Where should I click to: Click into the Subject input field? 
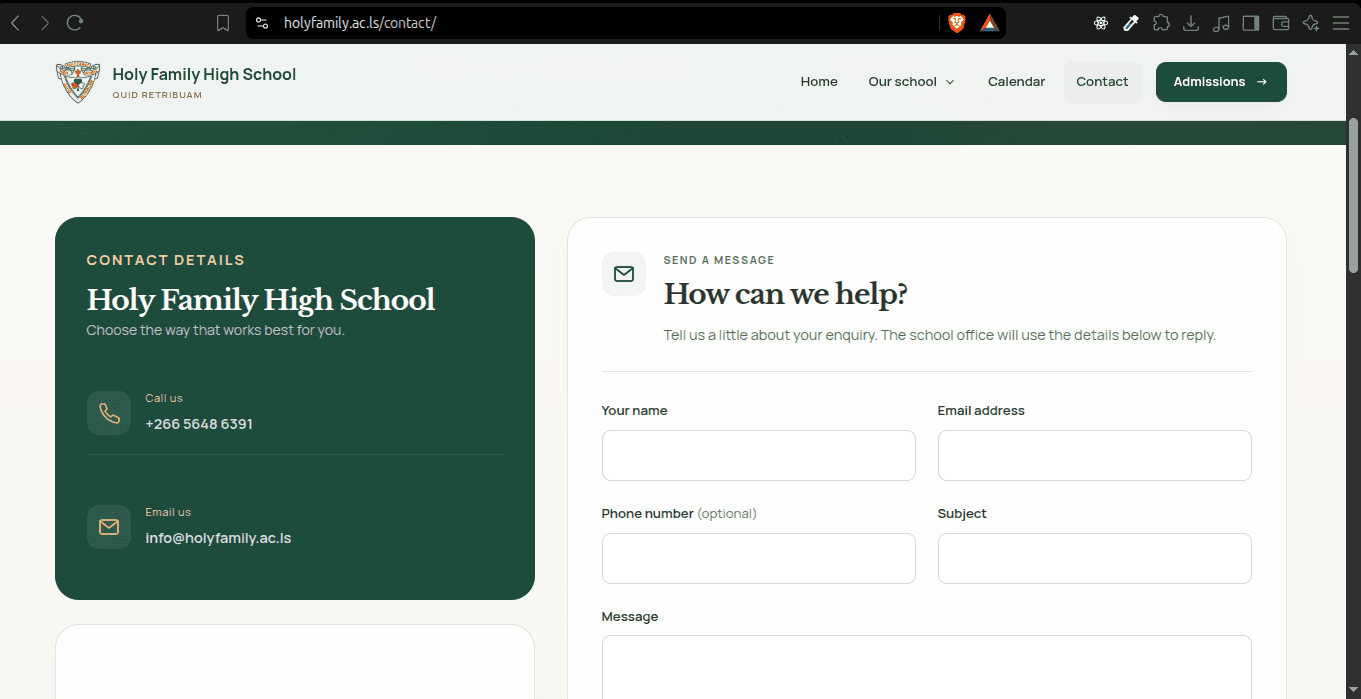click(1095, 558)
